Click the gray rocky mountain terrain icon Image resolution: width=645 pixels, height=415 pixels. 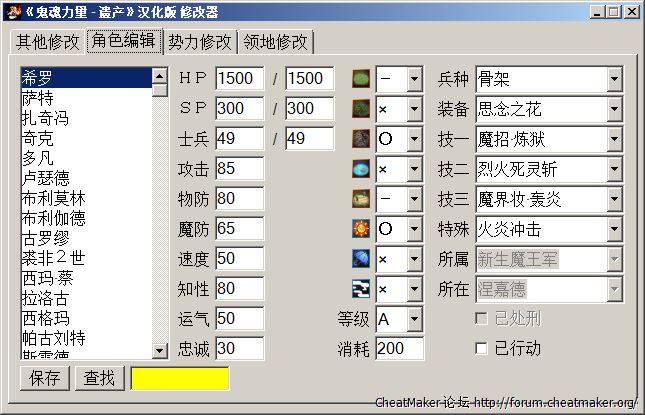click(x=361, y=139)
